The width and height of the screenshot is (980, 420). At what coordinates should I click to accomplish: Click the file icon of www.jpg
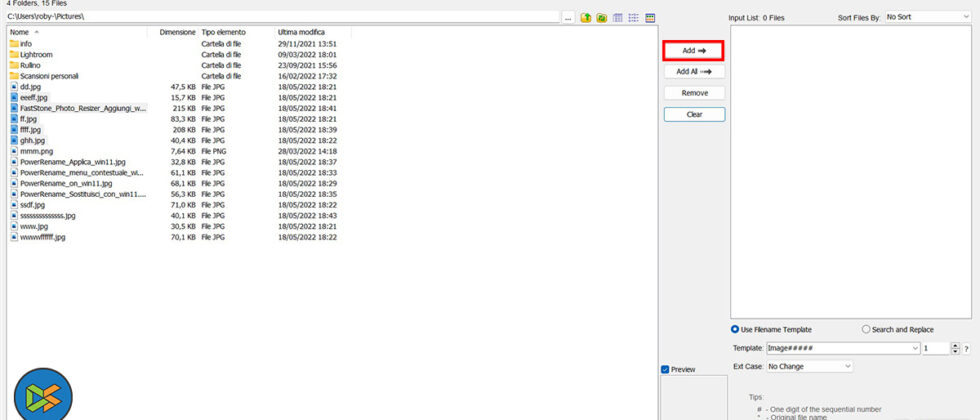click(14, 226)
